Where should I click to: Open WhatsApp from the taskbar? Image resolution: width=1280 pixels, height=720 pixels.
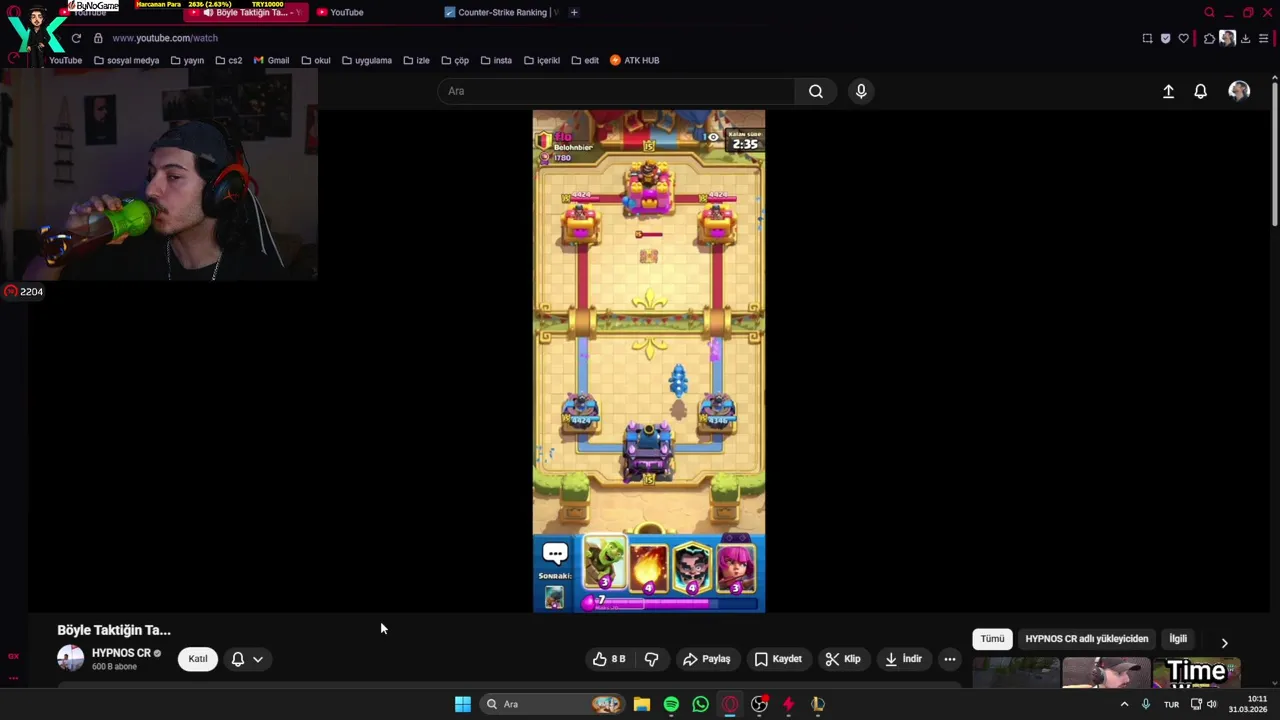pos(700,704)
